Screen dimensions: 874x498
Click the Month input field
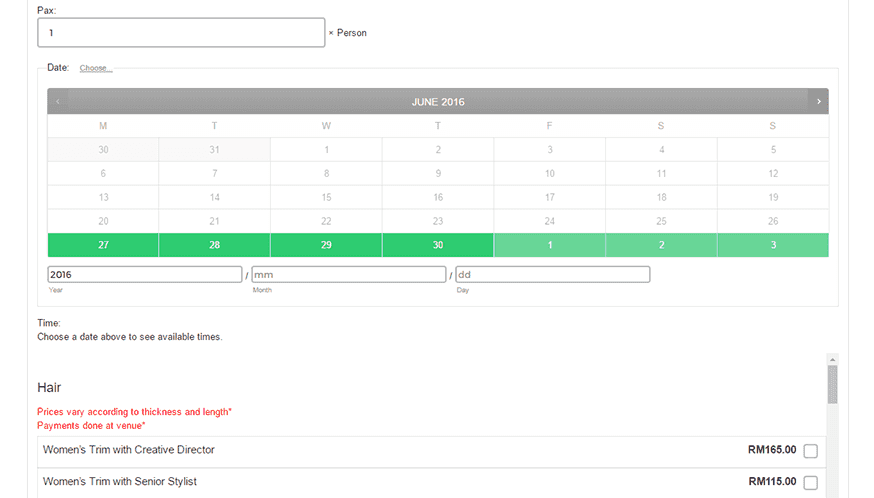pos(348,274)
